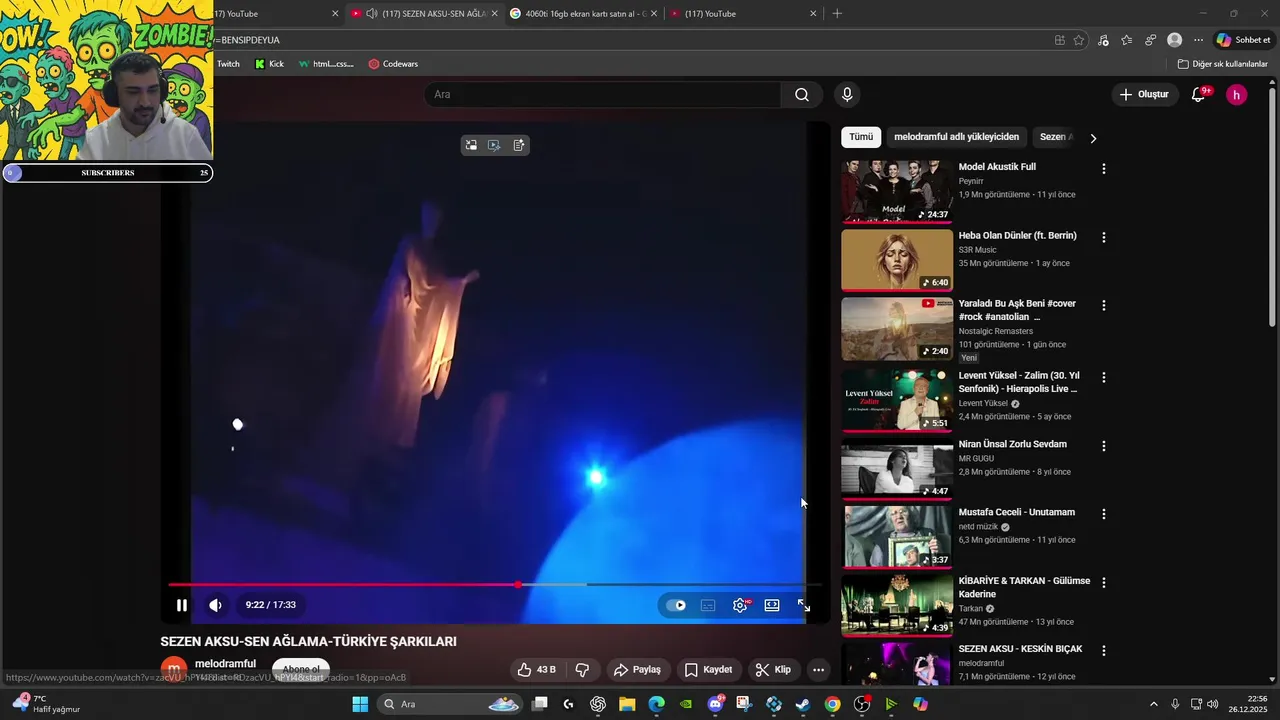Open options for KİBARİYE & TARKAN video

(1104, 583)
